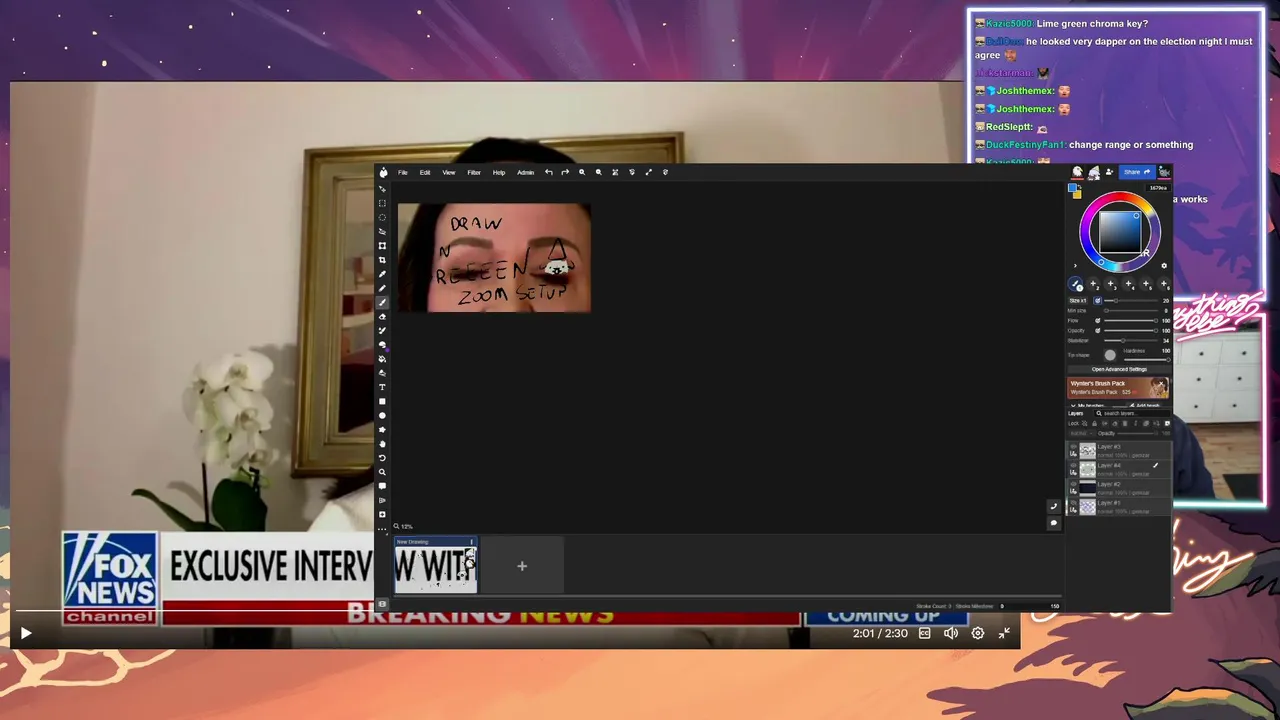Click zoom in magnifier in top toolbar
Image resolution: width=1280 pixels, height=720 pixels.
point(582,172)
